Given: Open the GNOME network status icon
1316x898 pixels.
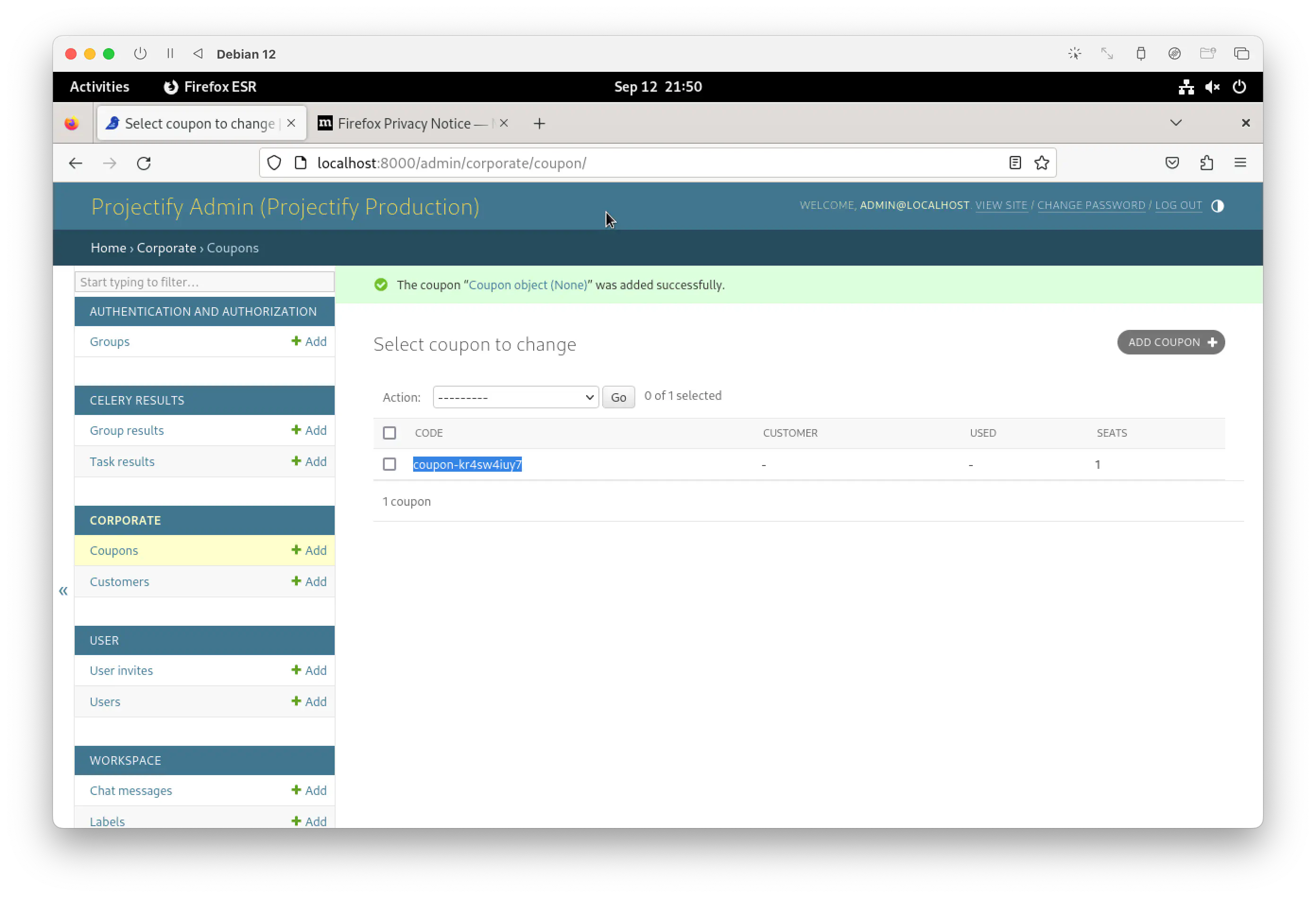Looking at the screenshot, I should click(x=1186, y=86).
